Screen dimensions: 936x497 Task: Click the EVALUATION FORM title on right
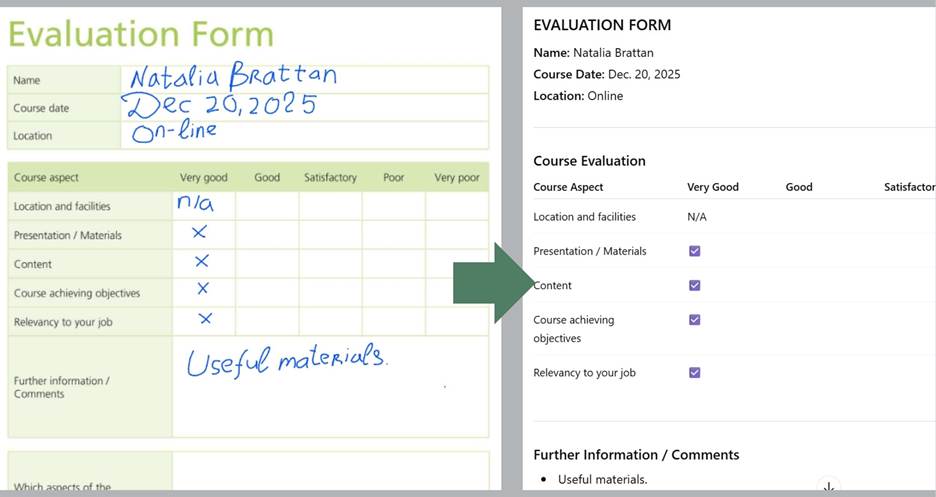(x=602, y=25)
